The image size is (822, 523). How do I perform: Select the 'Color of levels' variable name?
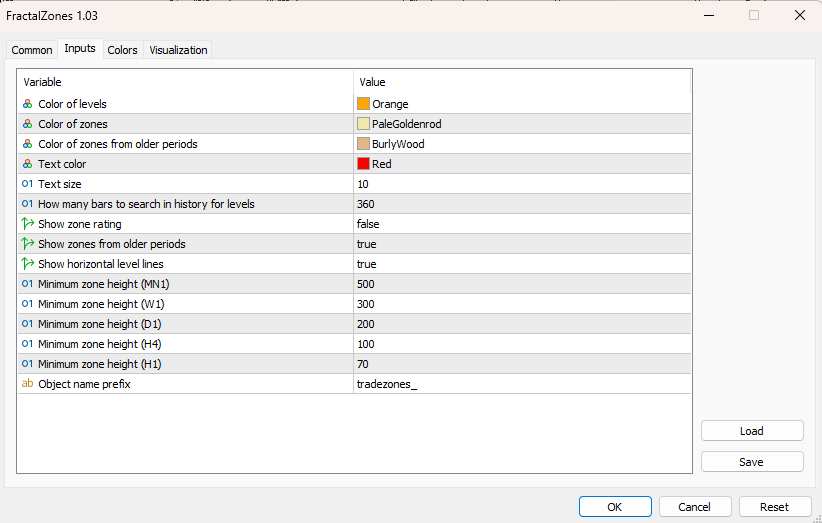[x=72, y=104]
